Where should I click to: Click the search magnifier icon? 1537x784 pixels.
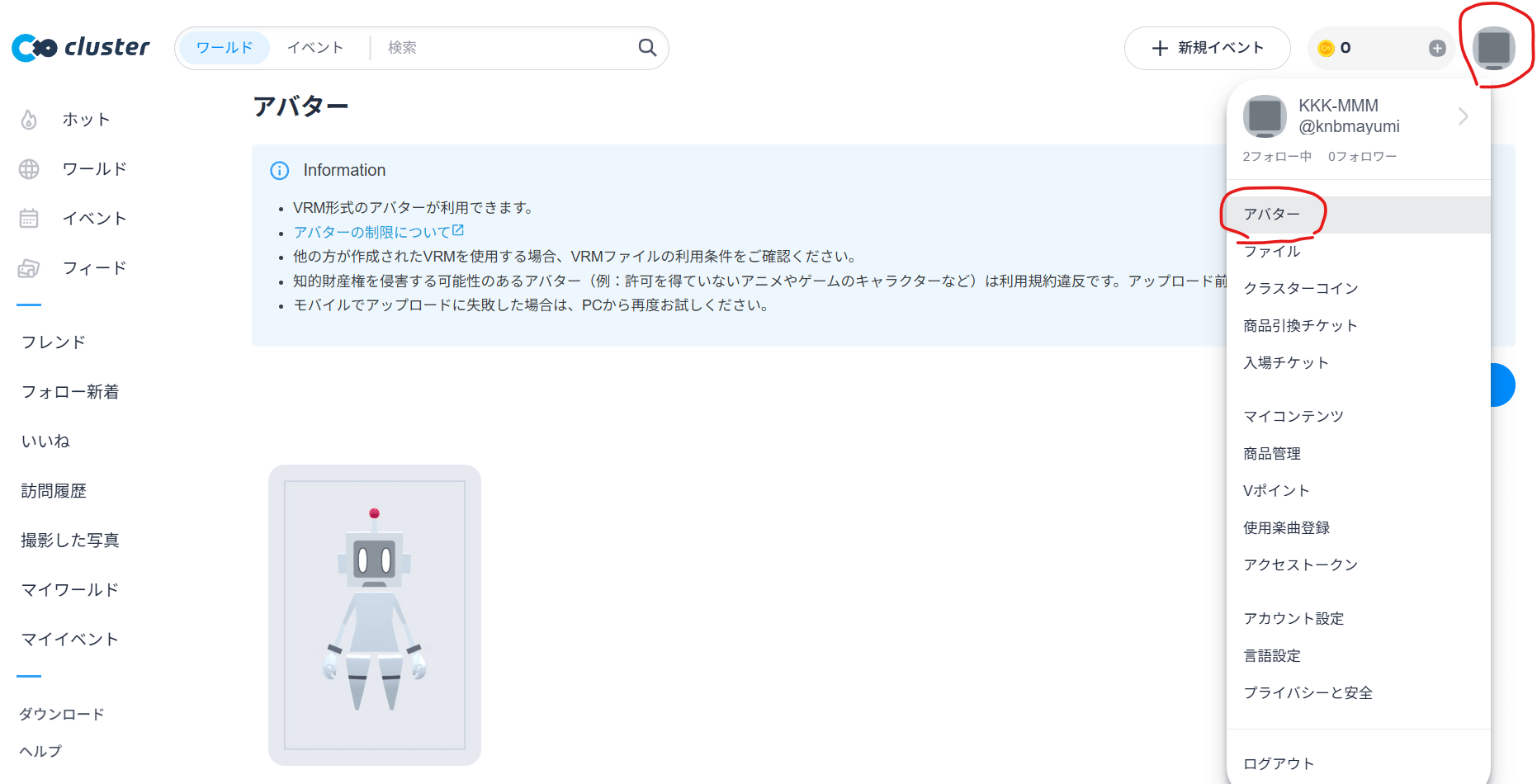(647, 48)
